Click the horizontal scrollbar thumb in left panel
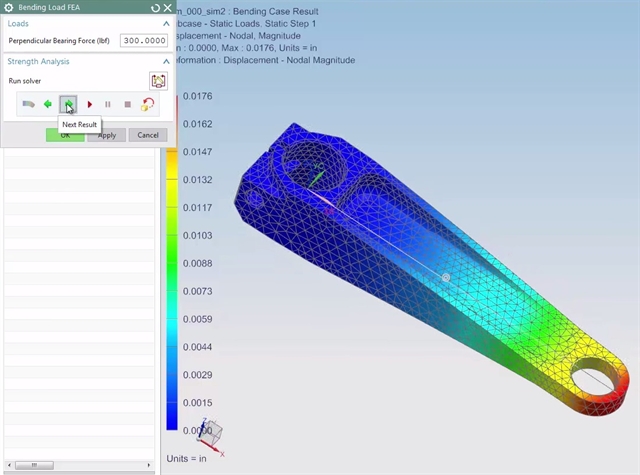Screen dimensions: 640x475 coord(34,465)
